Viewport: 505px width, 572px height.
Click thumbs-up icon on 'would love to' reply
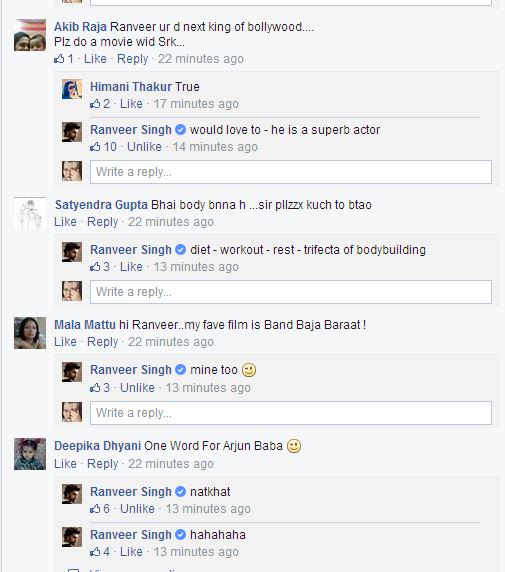(x=95, y=147)
